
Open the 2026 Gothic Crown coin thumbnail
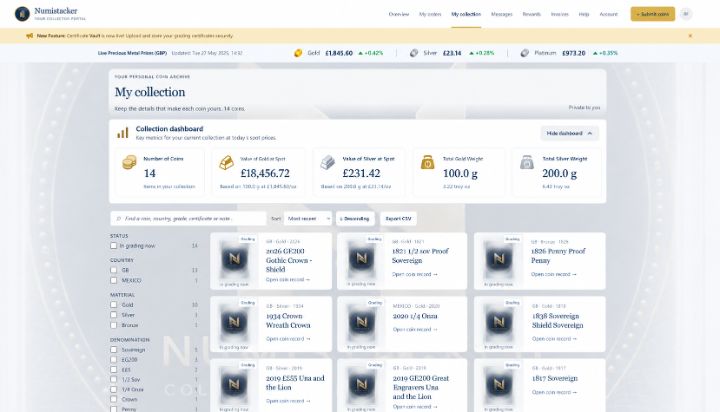[234, 260]
